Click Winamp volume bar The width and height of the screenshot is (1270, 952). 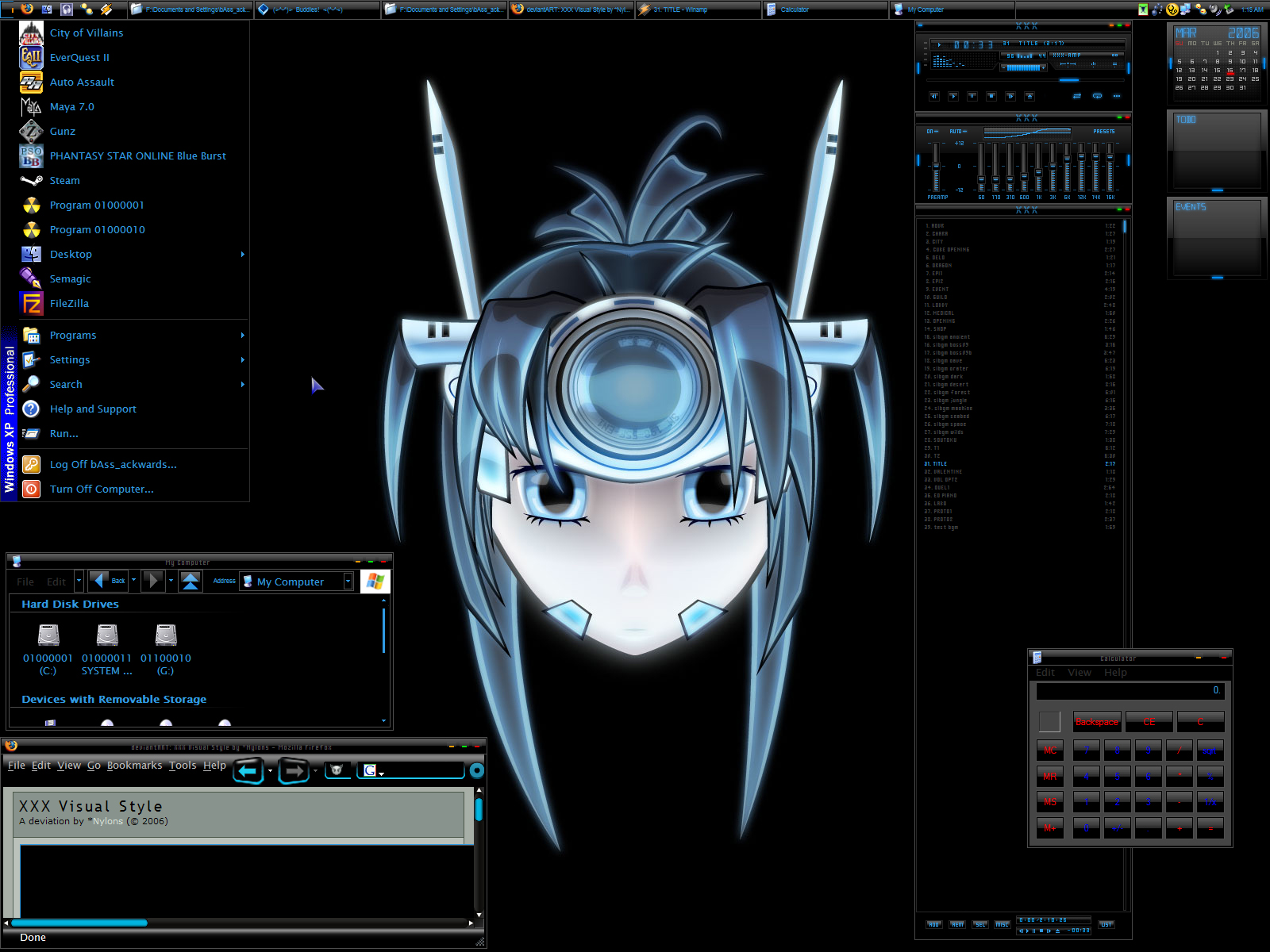tap(1024, 67)
